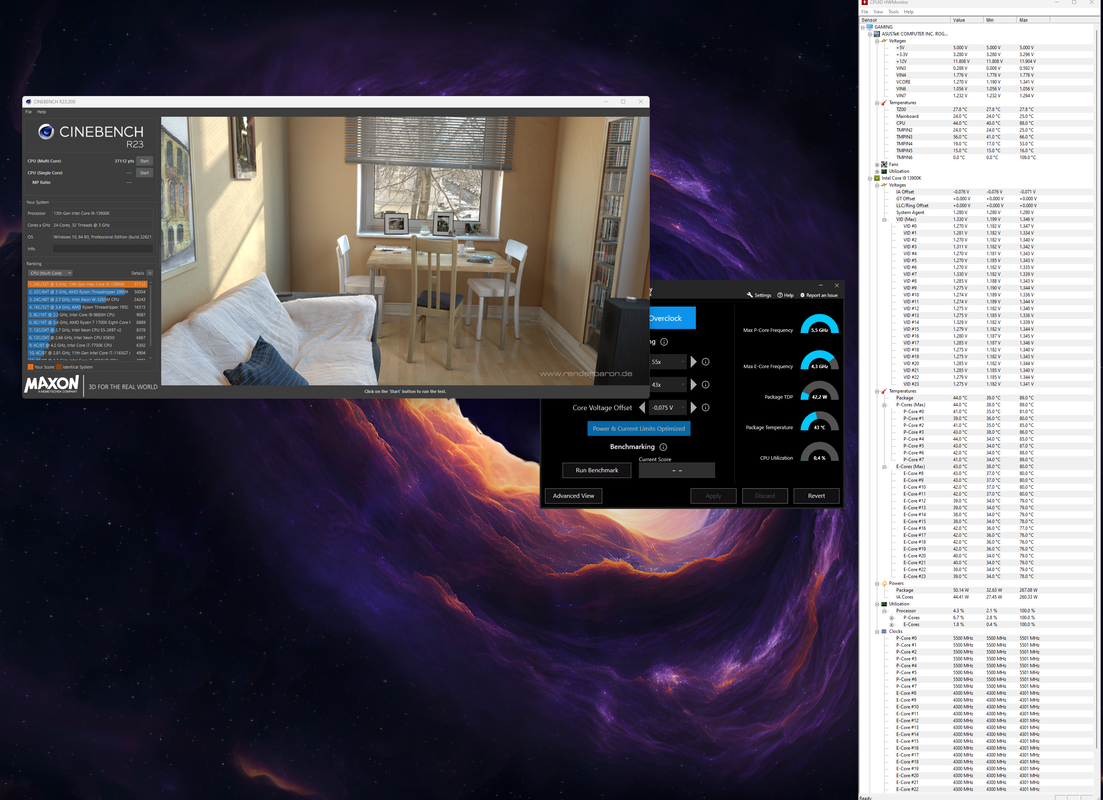Open View menu in HWMonitor
This screenshot has height=800, width=1103.
tap(878, 12)
